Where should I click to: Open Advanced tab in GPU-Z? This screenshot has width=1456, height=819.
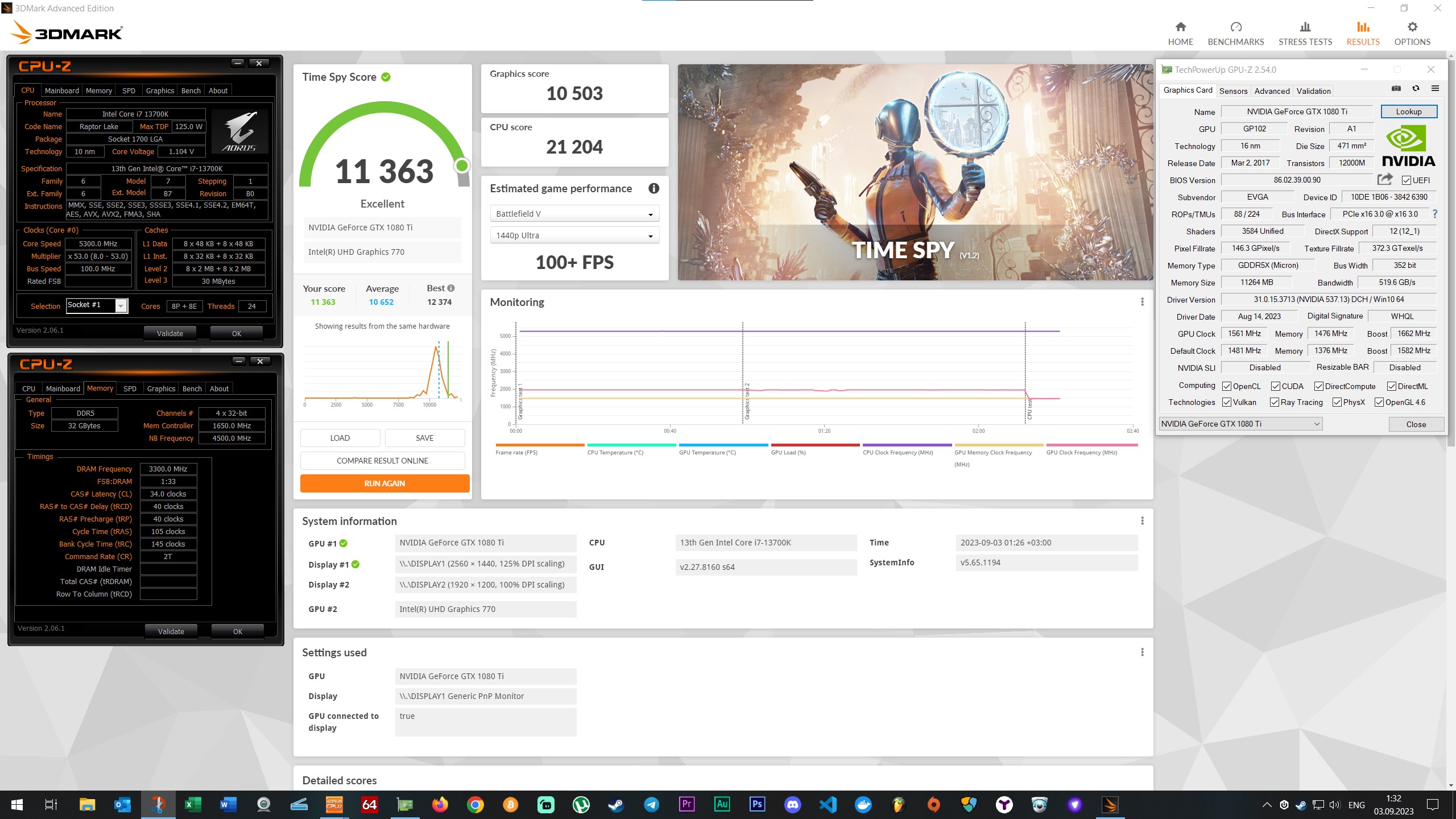point(1272,91)
